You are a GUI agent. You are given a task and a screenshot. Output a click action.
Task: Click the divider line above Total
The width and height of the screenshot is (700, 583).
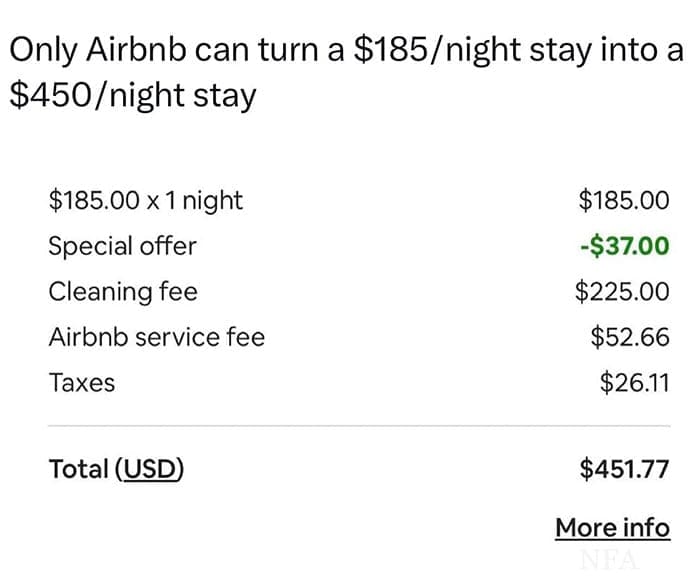click(x=358, y=426)
